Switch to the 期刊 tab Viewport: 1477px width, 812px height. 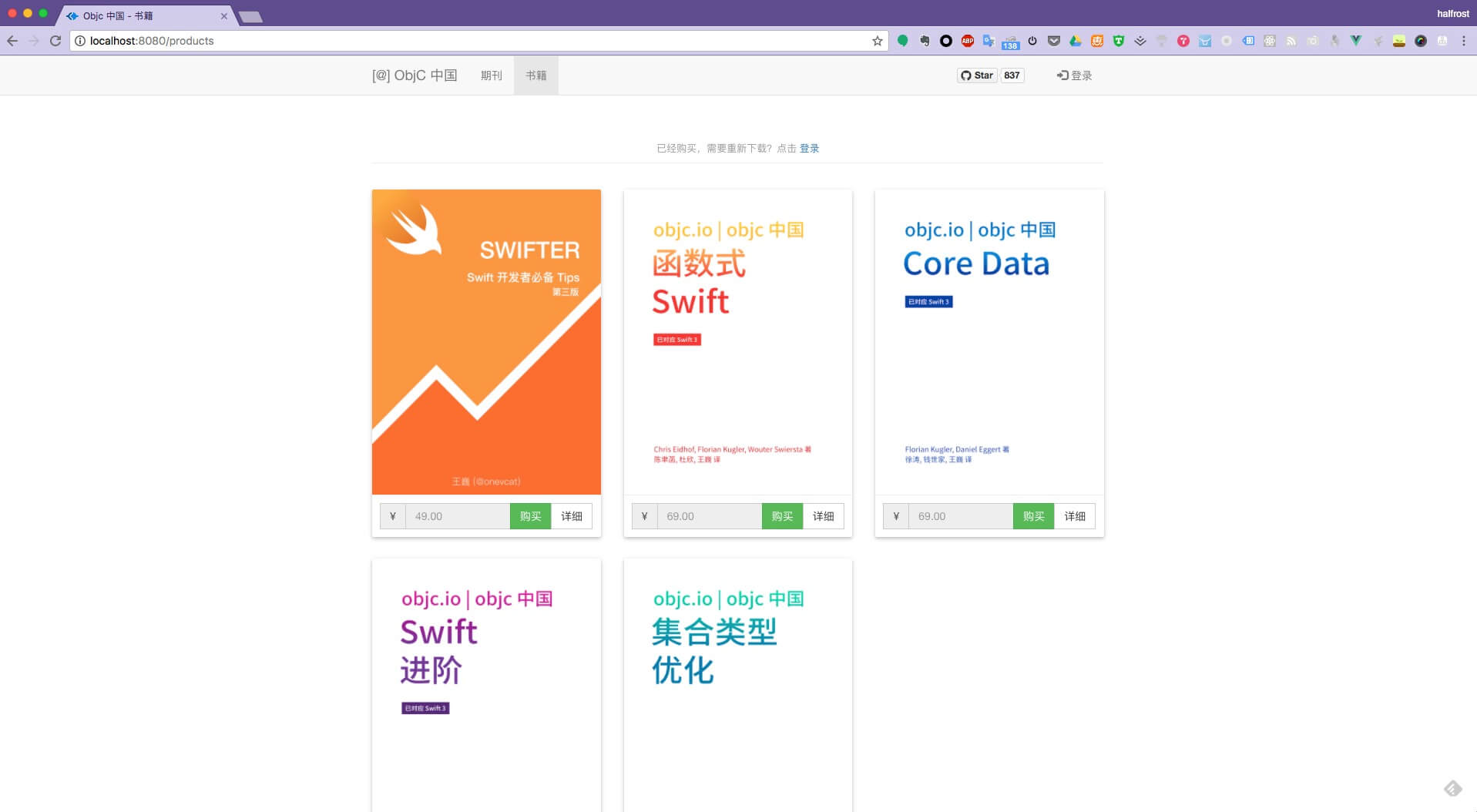point(491,75)
